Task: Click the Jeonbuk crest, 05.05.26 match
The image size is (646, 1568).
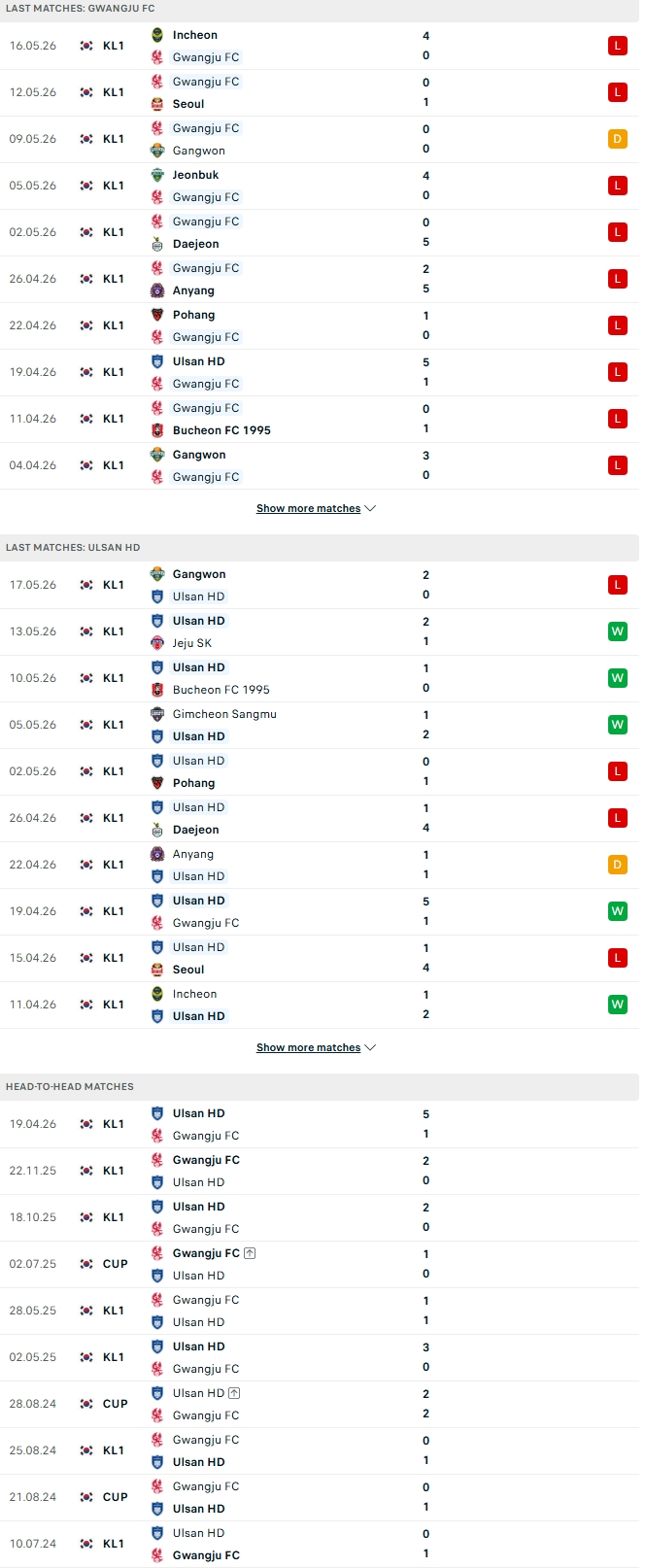Action: point(157,175)
